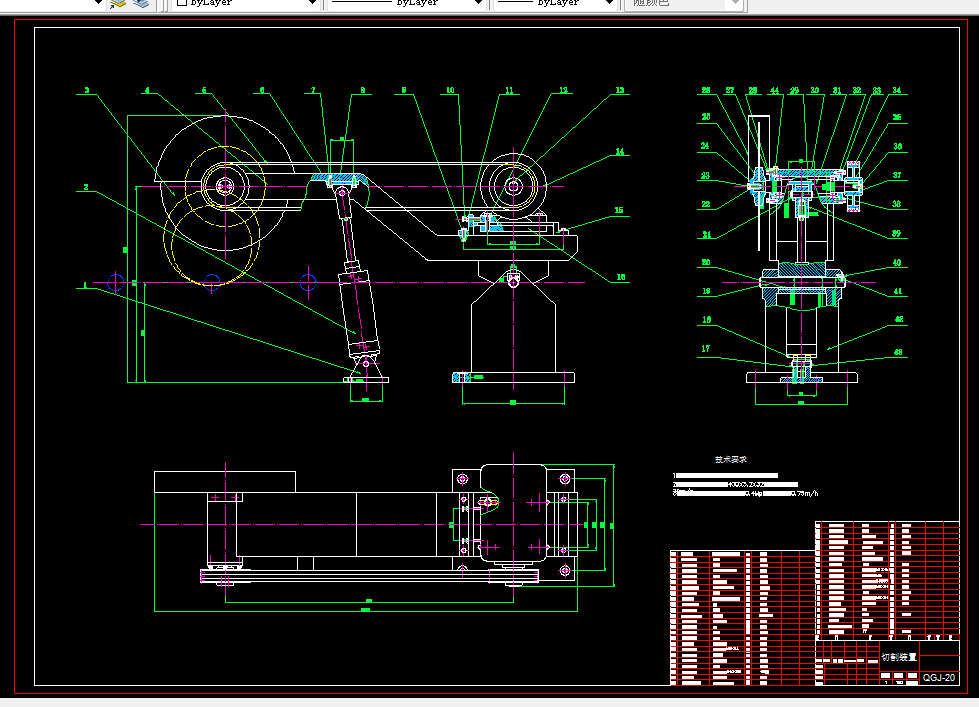Select part balloon number 43

tap(898, 352)
